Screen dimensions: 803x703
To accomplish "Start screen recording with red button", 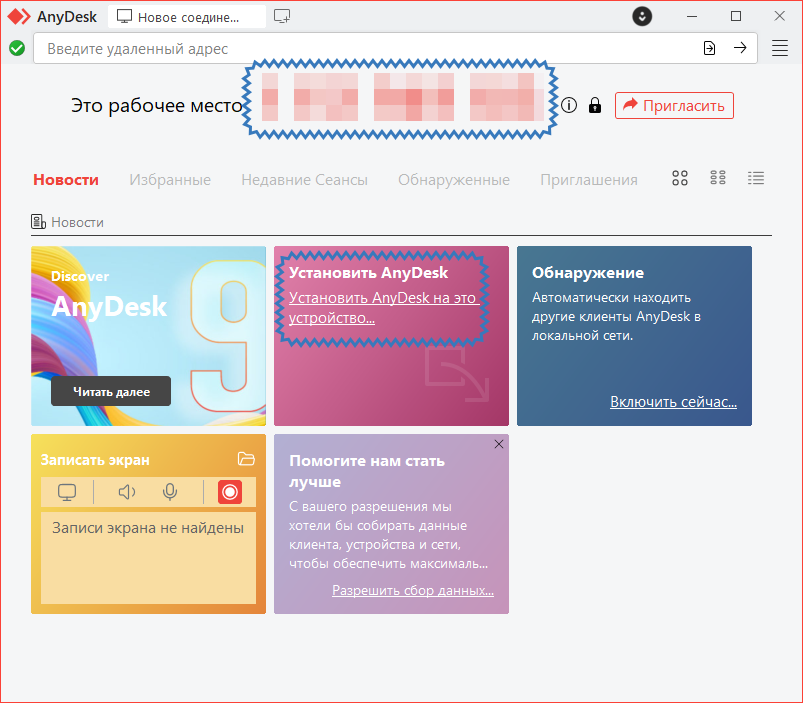I will click(x=230, y=492).
